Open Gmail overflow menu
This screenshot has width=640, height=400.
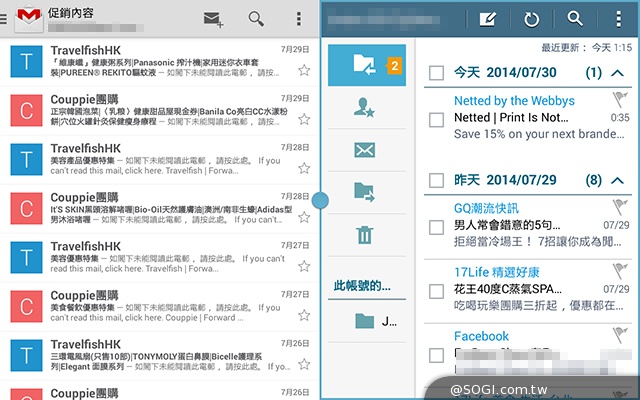299,18
